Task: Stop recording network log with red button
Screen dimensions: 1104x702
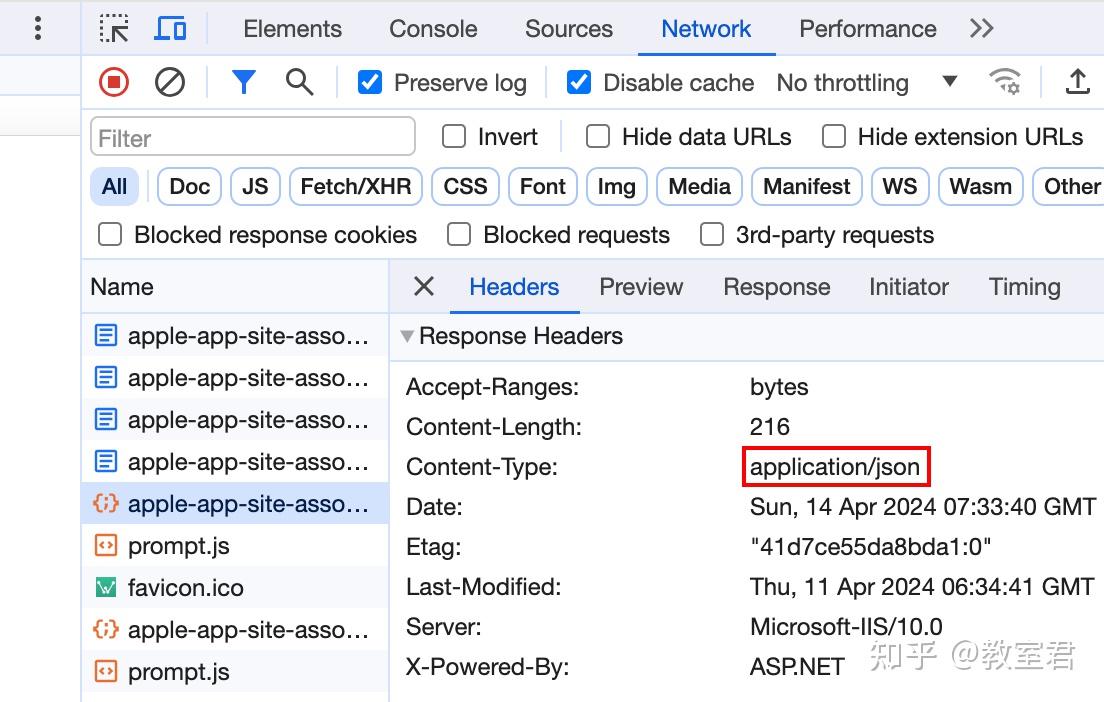Action: pyautogui.click(x=114, y=82)
